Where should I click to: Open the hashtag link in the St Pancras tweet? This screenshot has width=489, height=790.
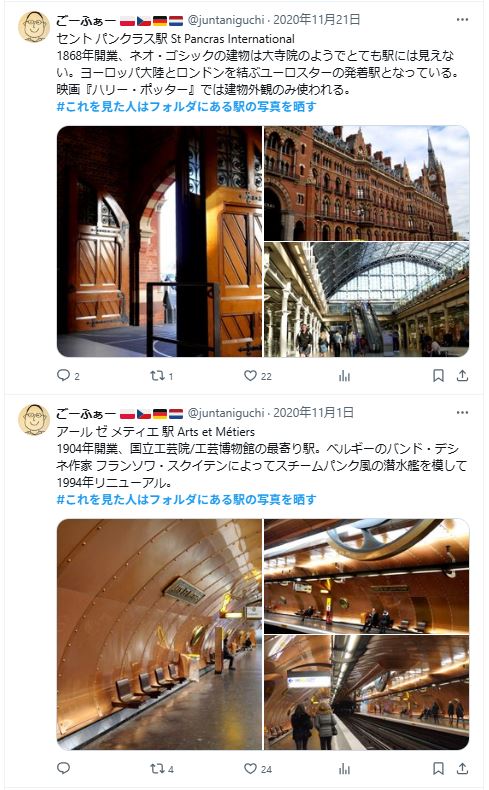point(186,106)
